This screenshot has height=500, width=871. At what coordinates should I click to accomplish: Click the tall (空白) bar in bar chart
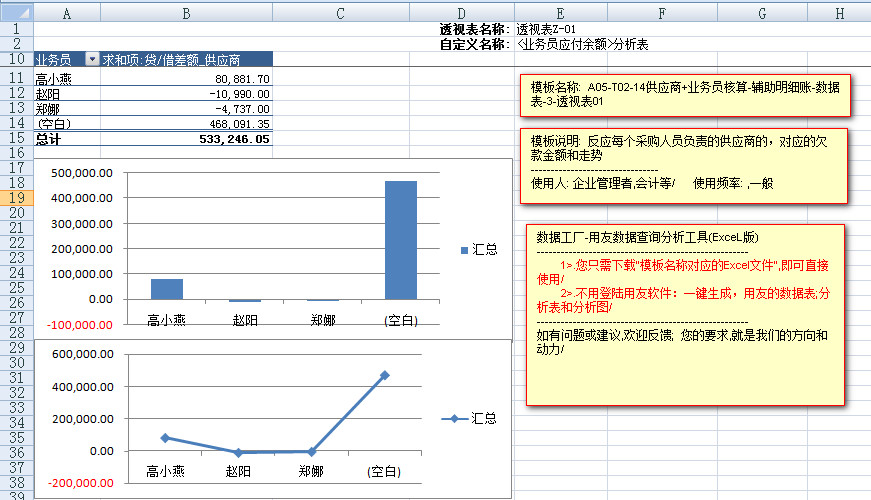(400, 240)
